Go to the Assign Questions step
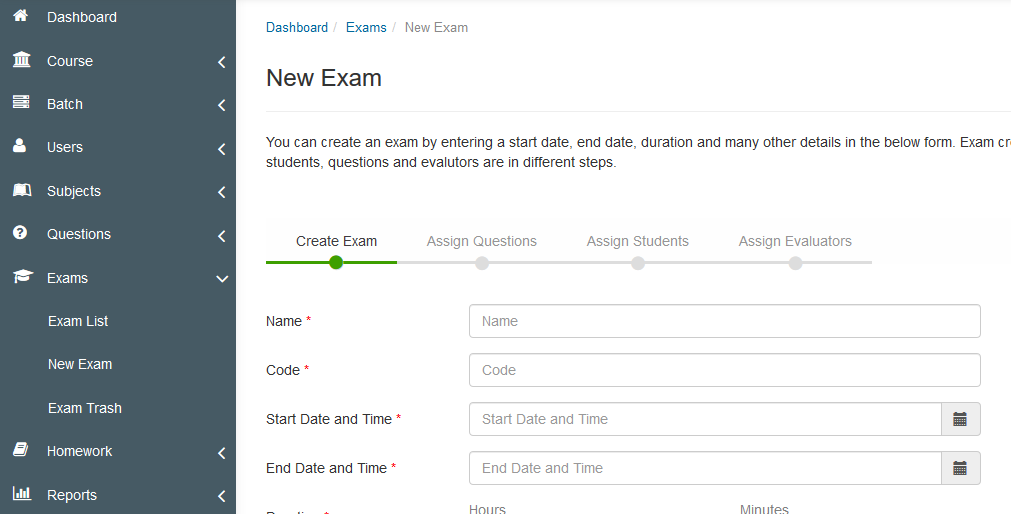Screen dimensions: 1011x514 click(482, 241)
